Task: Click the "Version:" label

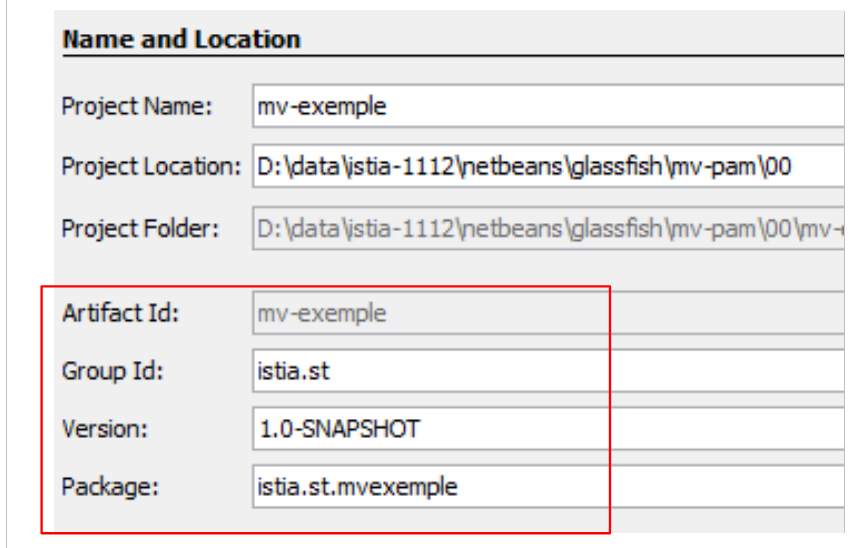Action: coord(105,429)
